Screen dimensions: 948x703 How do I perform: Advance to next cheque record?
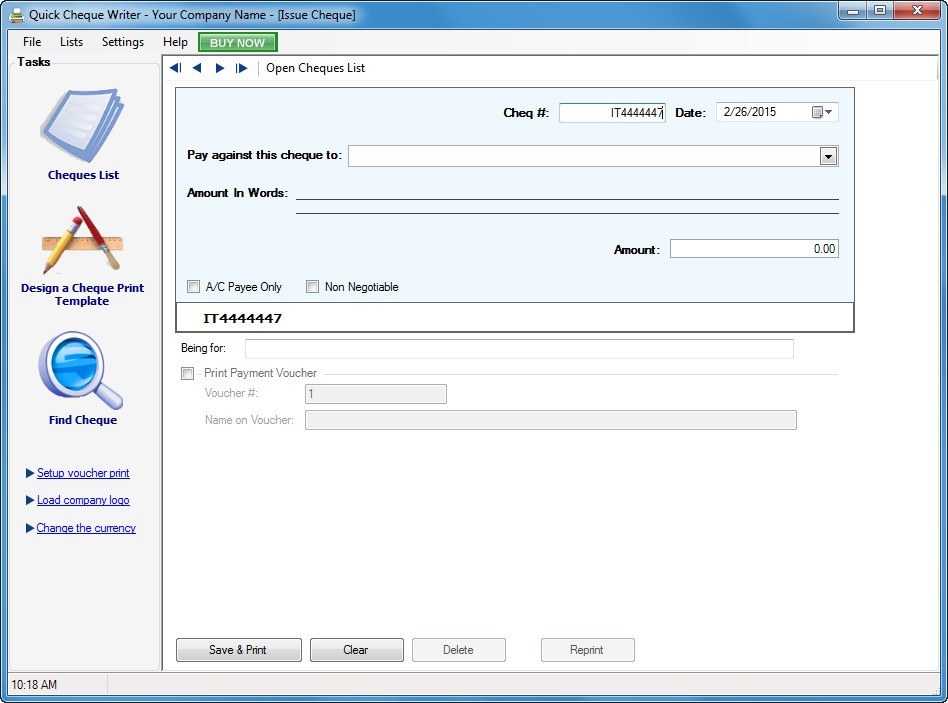click(x=220, y=68)
